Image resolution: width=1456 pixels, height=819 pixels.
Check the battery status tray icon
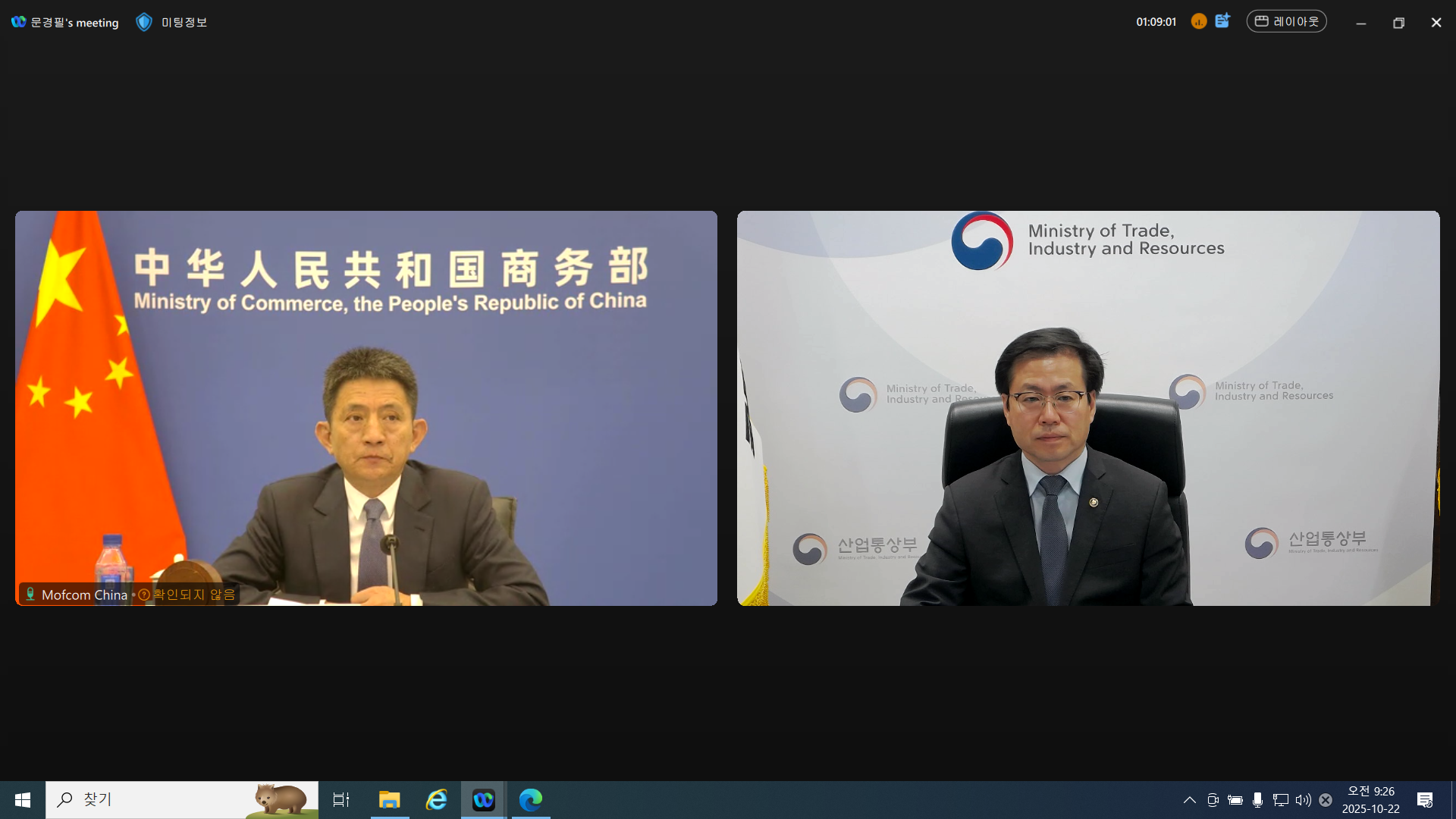[x=1235, y=800]
